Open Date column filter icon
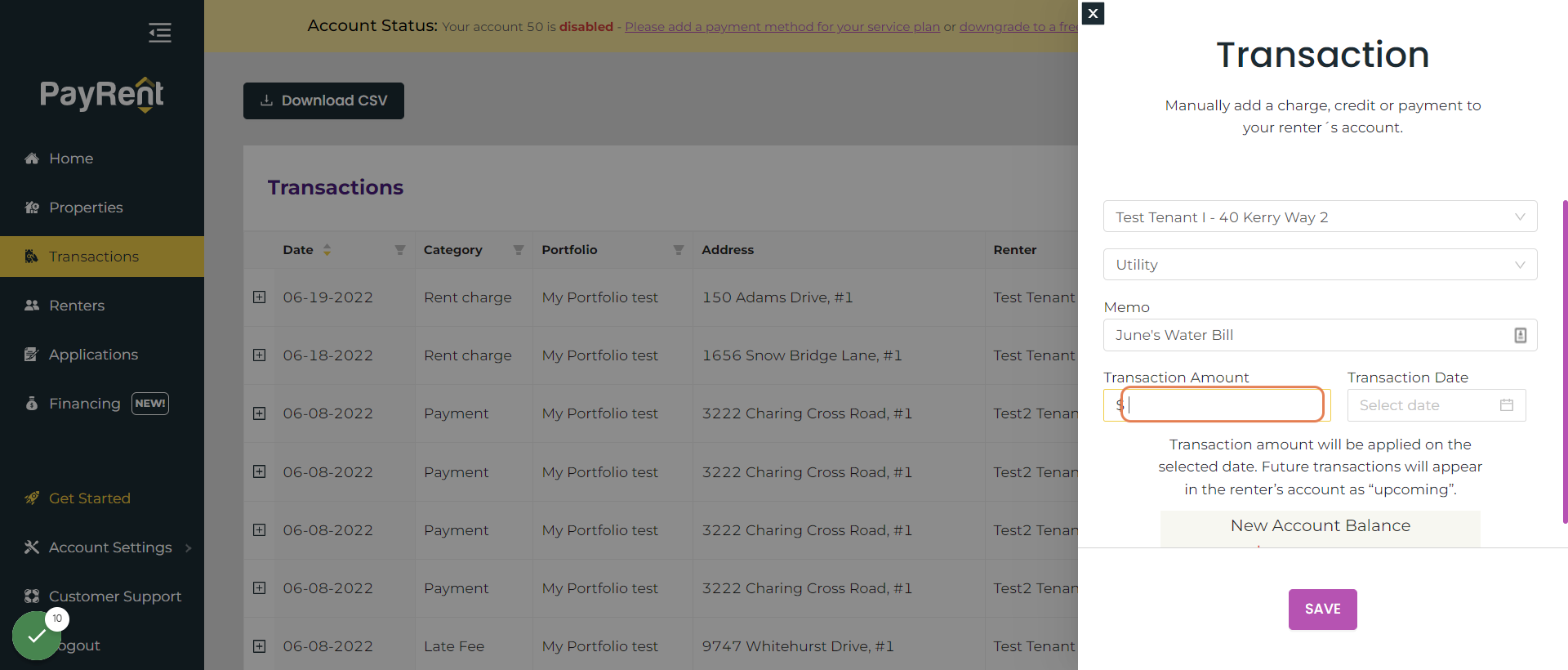The image size is (1568, 670). [400, 250]
